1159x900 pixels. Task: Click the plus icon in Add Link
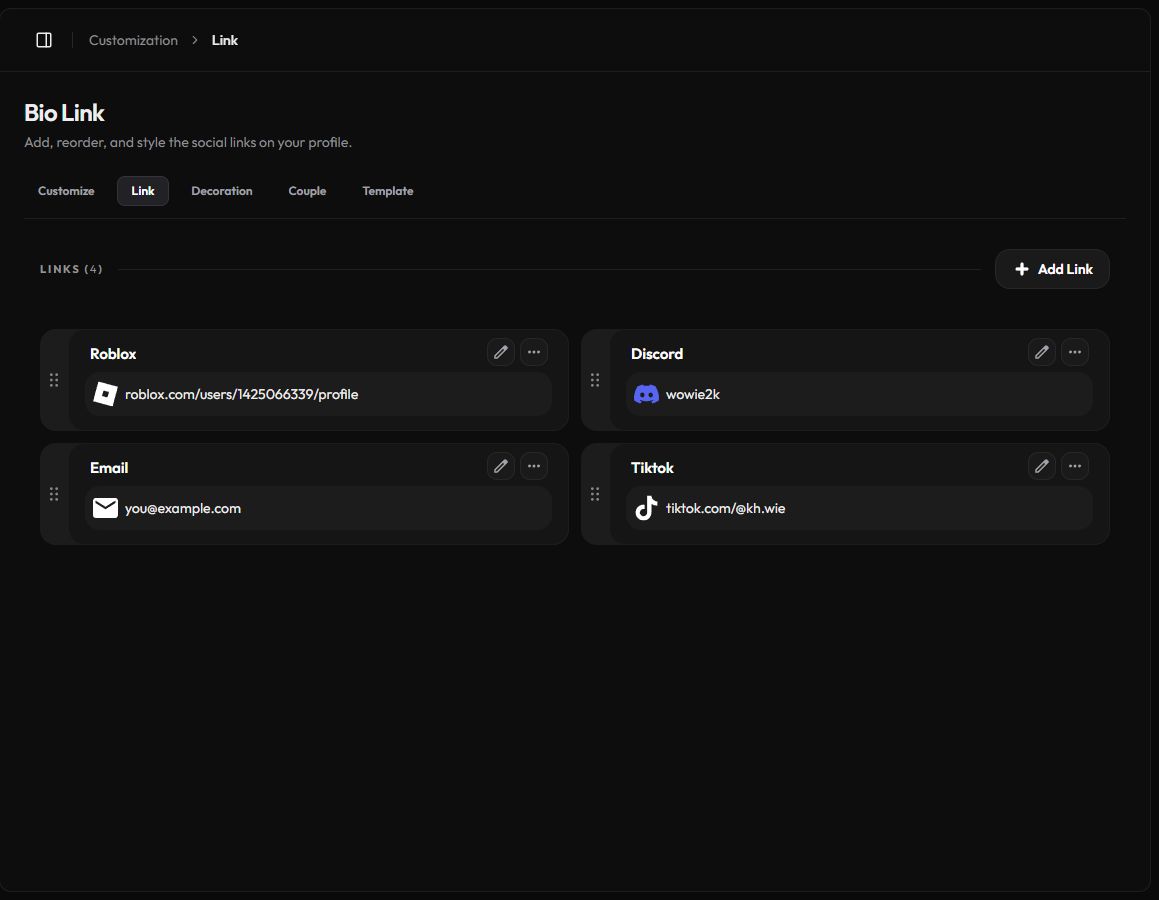1022,269
